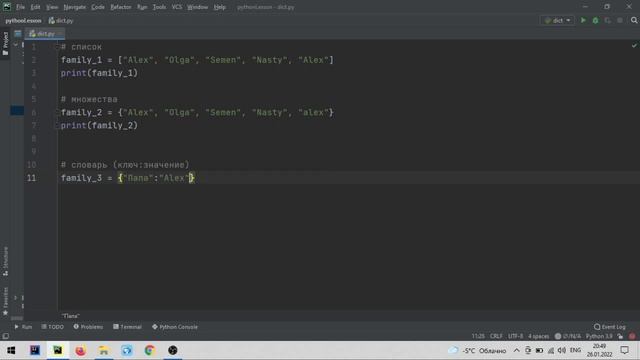This screenshot has width=640, height=360.
Task: Open the Help menu
Action: pyautogui.click(x=220, y=7)
